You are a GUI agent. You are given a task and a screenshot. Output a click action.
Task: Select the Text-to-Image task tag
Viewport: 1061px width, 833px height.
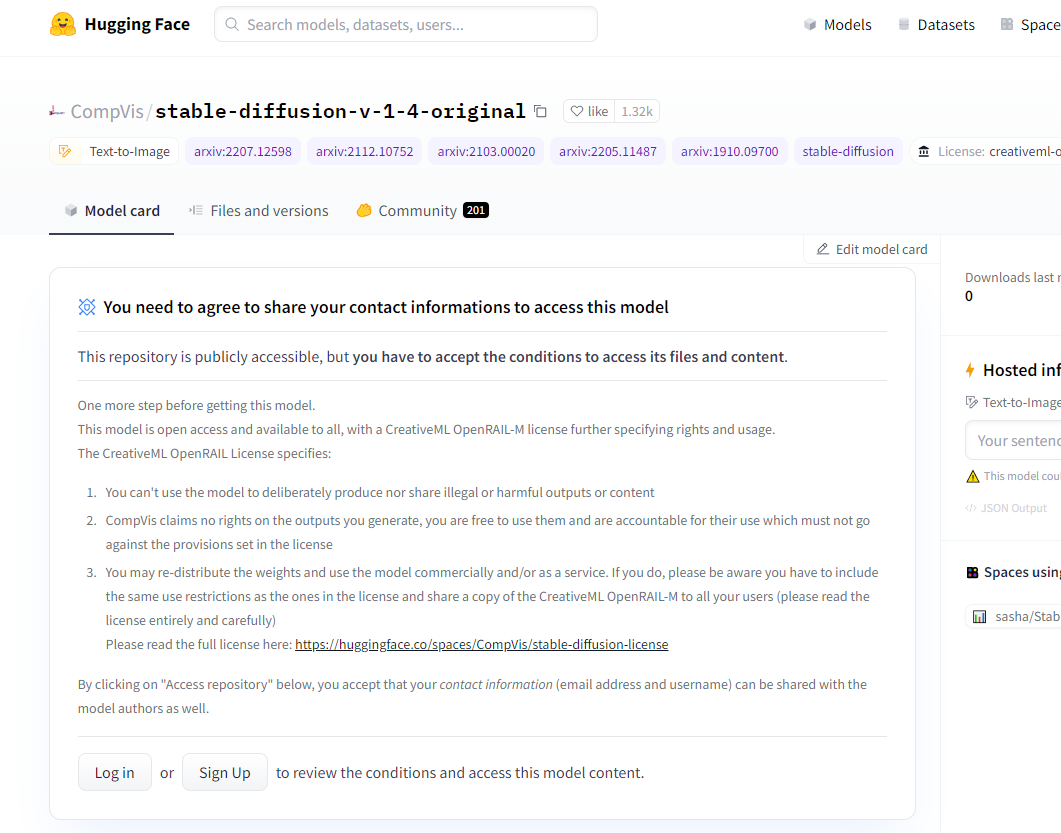(x=114, y=151)
